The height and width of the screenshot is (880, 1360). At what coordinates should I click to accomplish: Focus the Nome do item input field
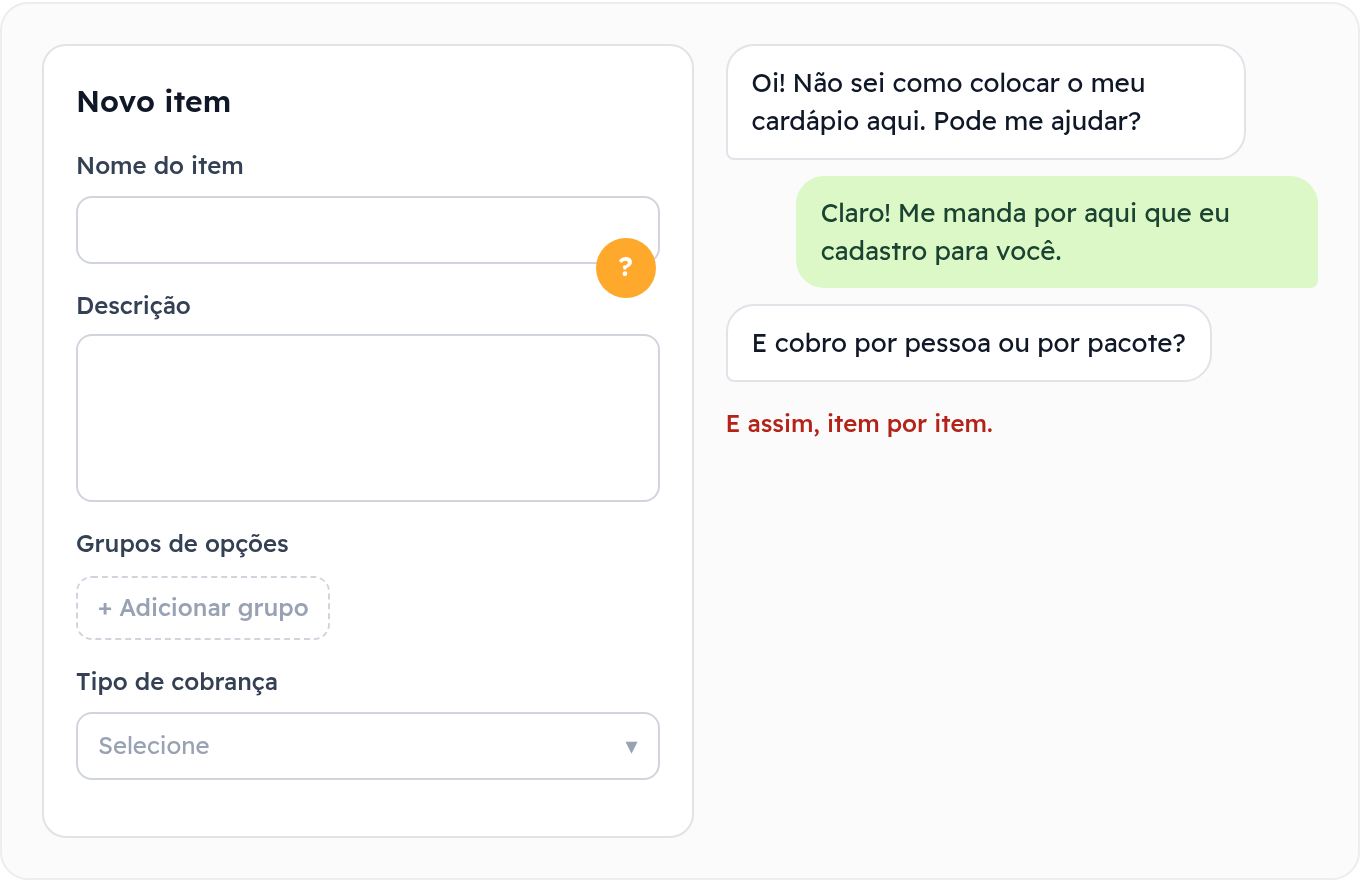point(368,230)
